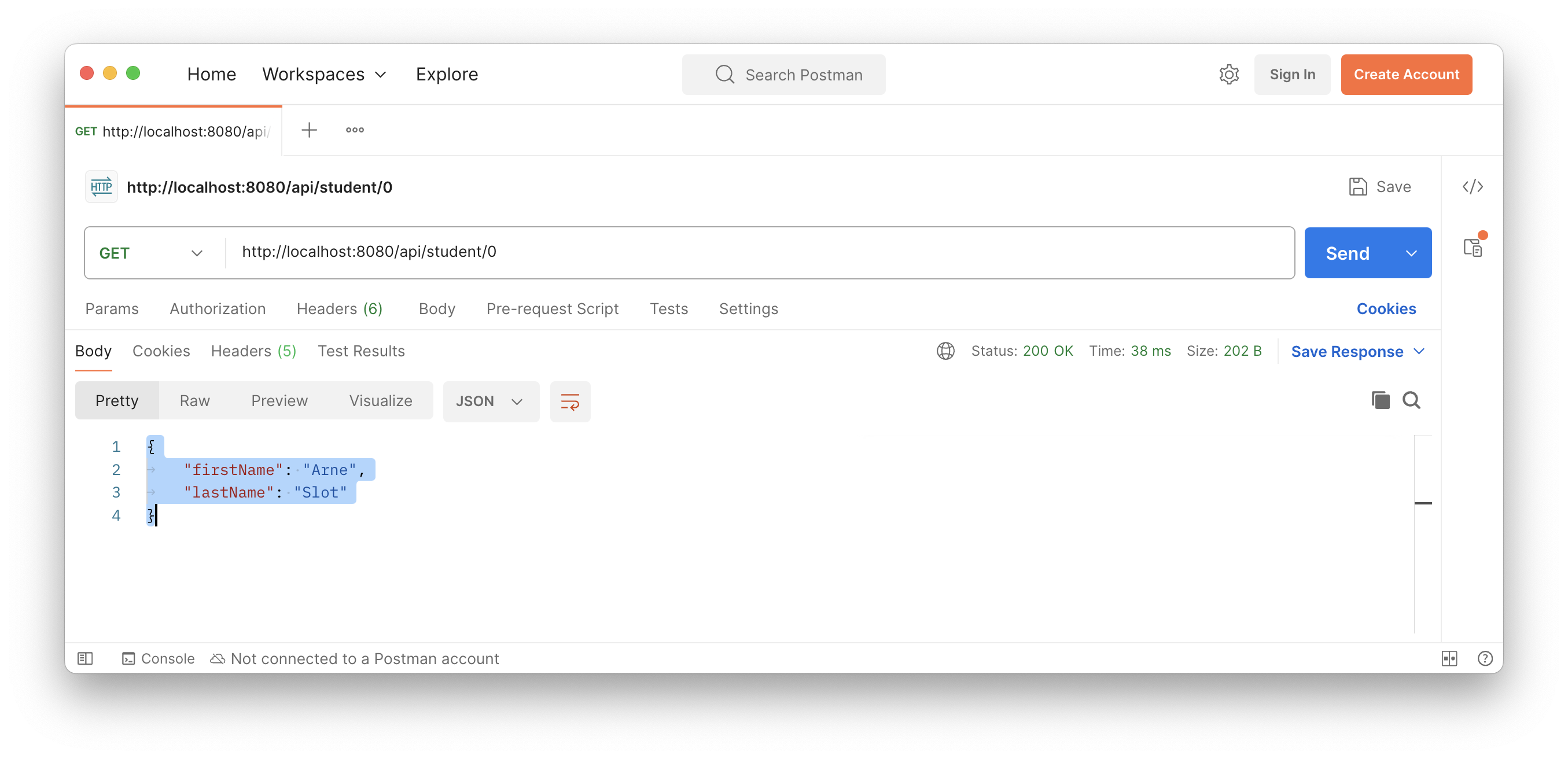Expand the JSON format dropdown

491,401
